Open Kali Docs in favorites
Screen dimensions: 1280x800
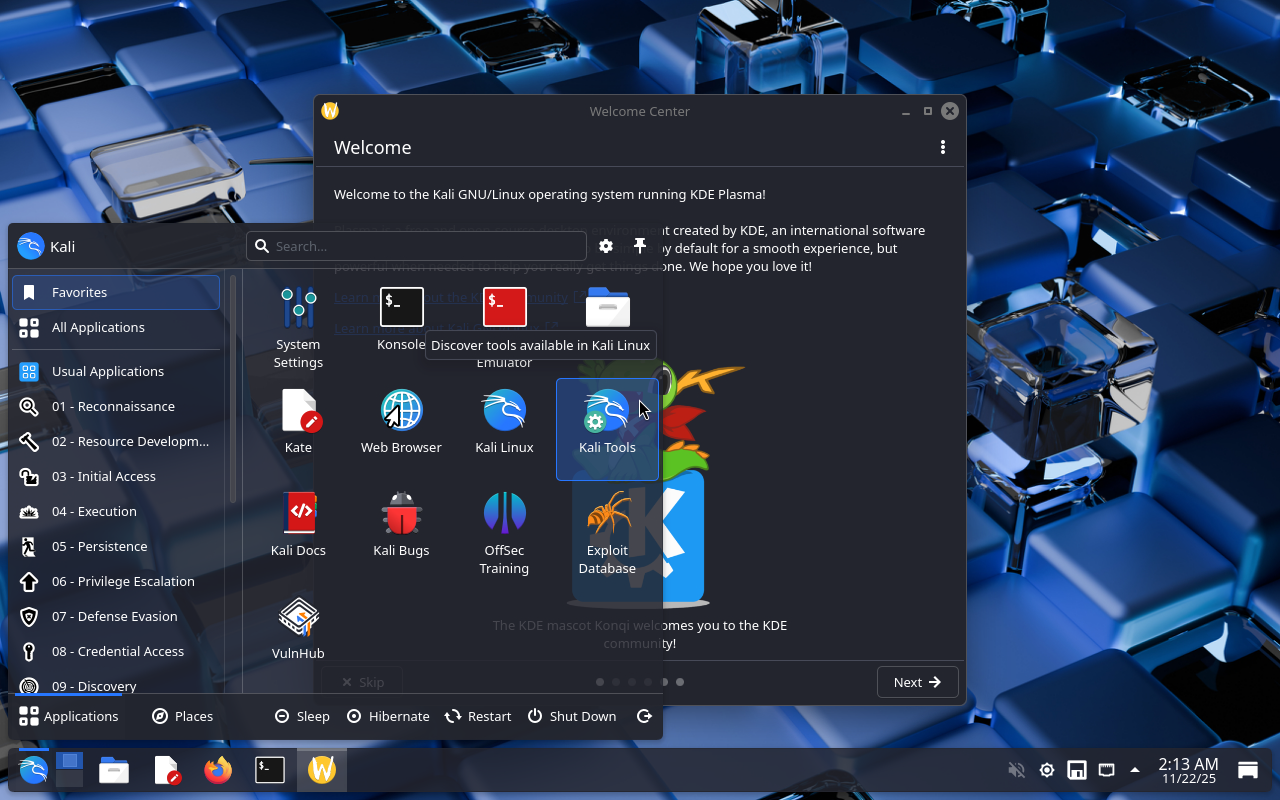click(x=298, y=524)
